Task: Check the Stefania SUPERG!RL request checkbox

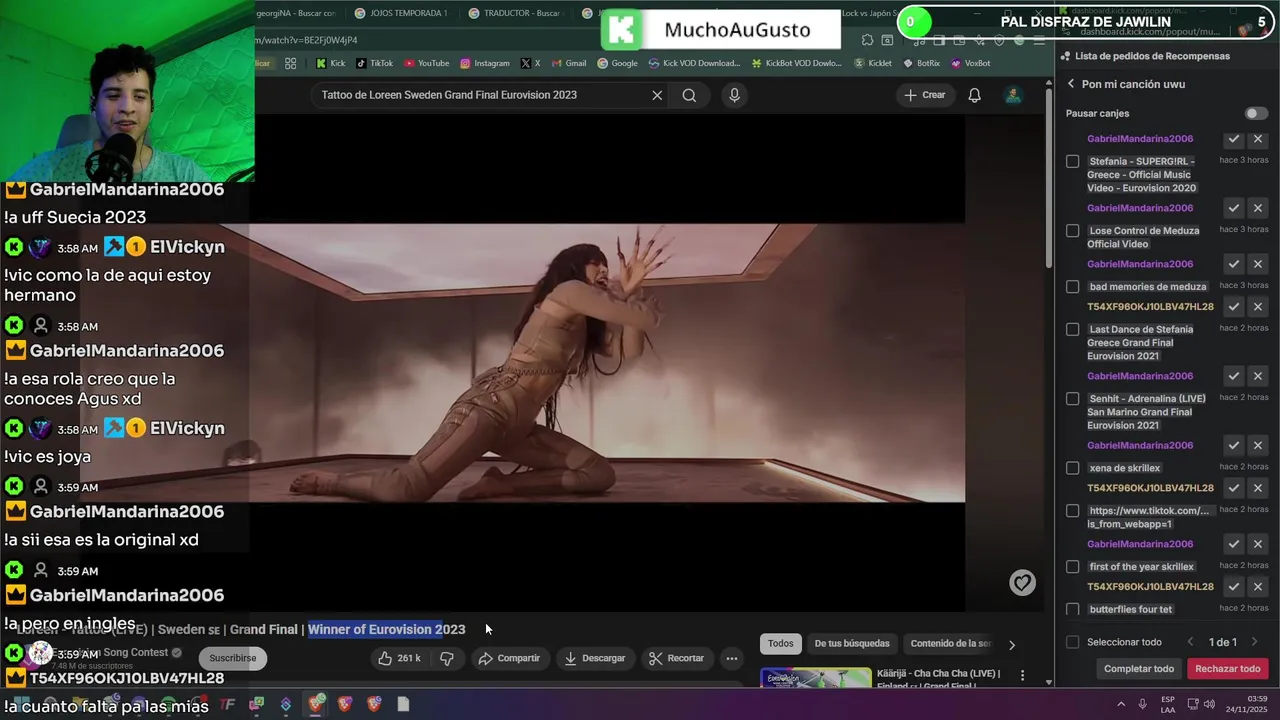Action: [x=1072, y=161]
